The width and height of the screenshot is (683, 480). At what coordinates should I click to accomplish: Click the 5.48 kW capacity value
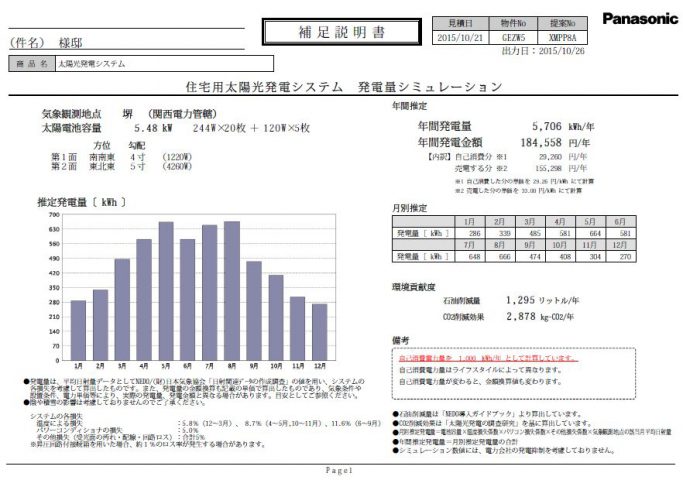pos(153,128)
